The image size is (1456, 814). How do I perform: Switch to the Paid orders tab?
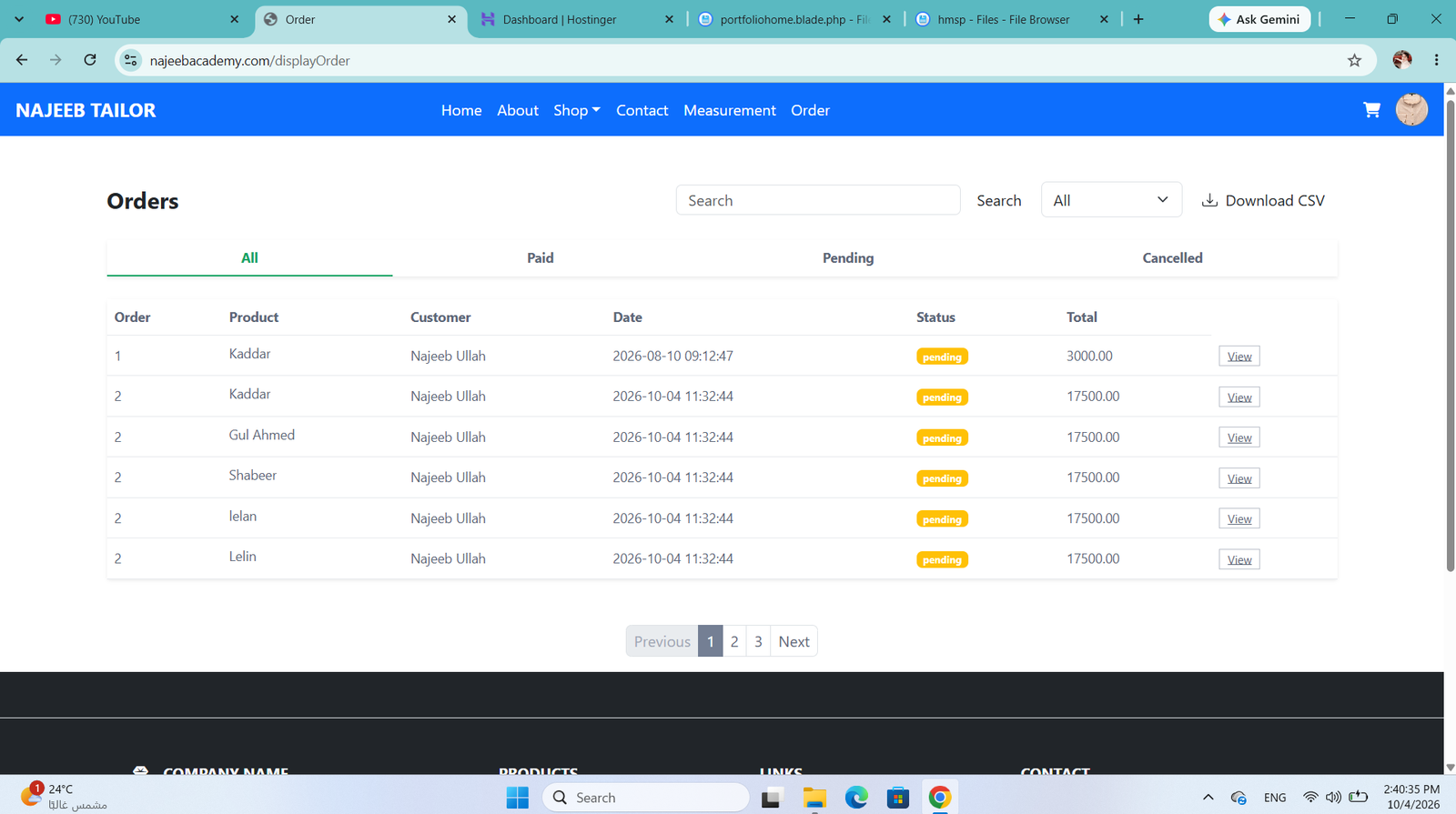(x=541, y=258)
